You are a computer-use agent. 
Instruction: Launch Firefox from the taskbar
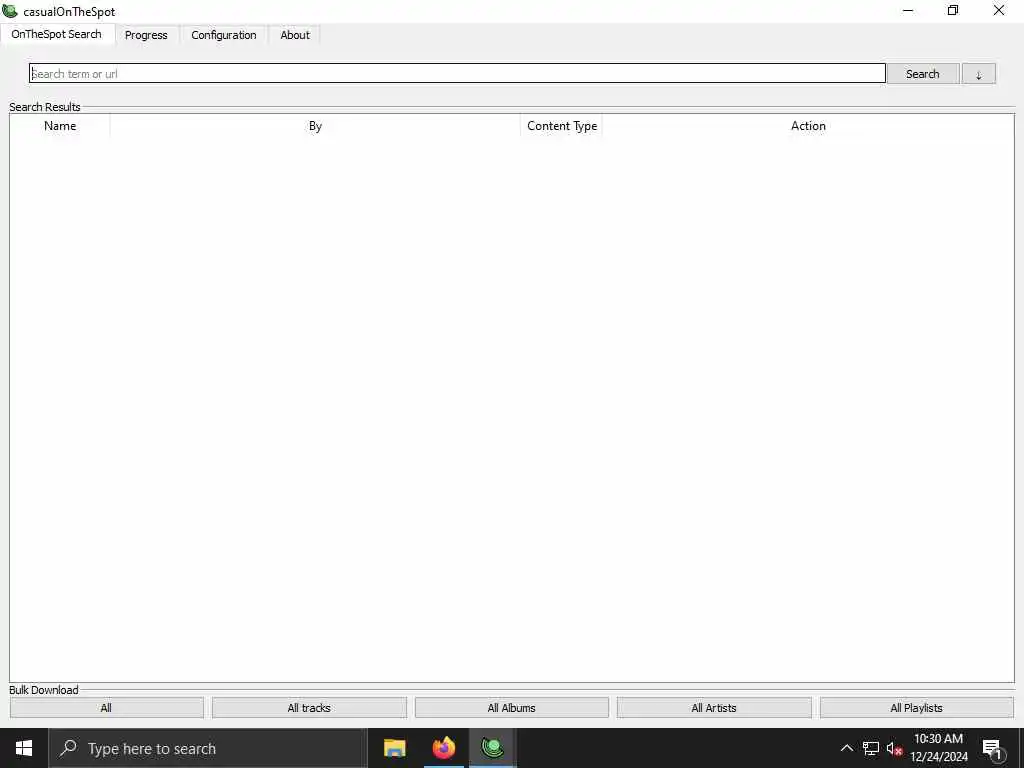444,748
